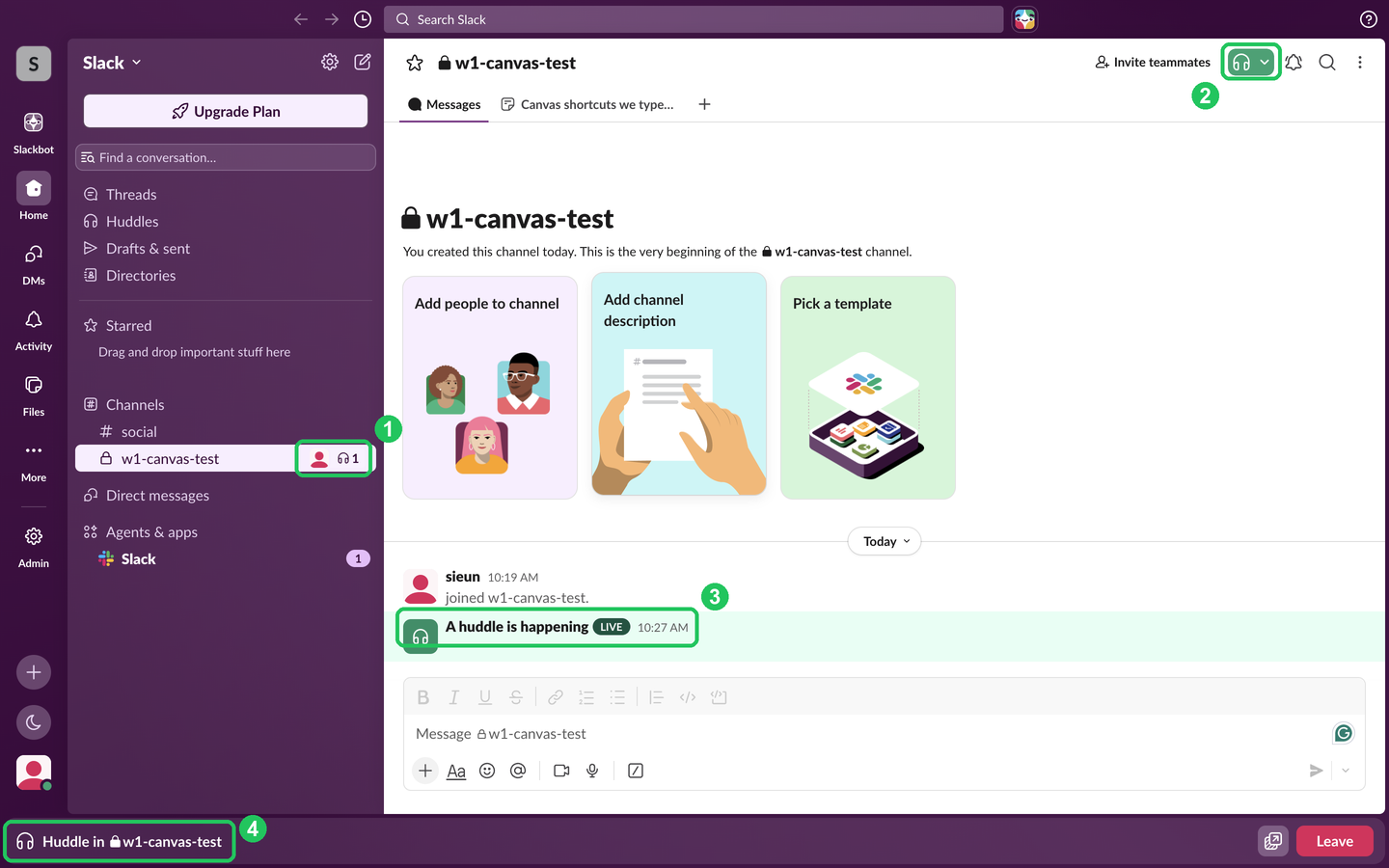This screenshot has width=1389, height=868.
Task: Open Drafts & sent
Action: click(226, 248)
